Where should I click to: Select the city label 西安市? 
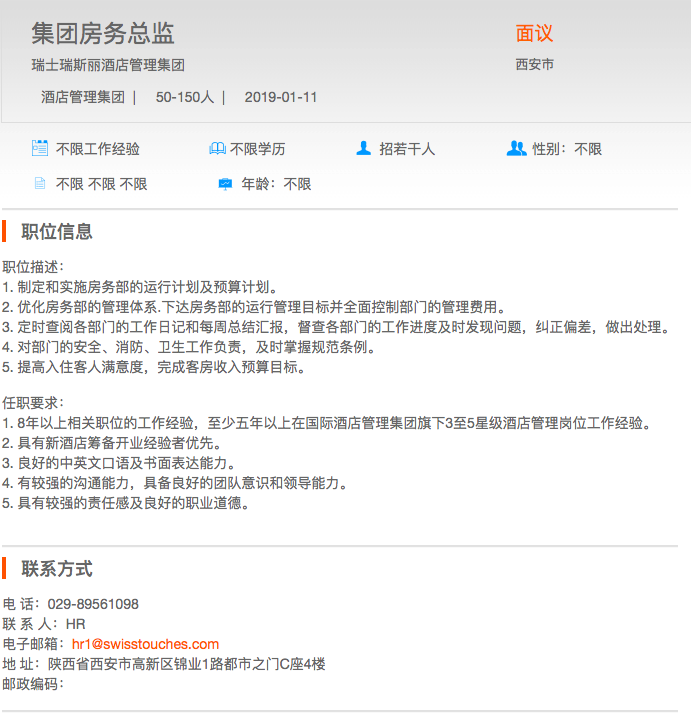pyautogui.click(x=534, y=65)
